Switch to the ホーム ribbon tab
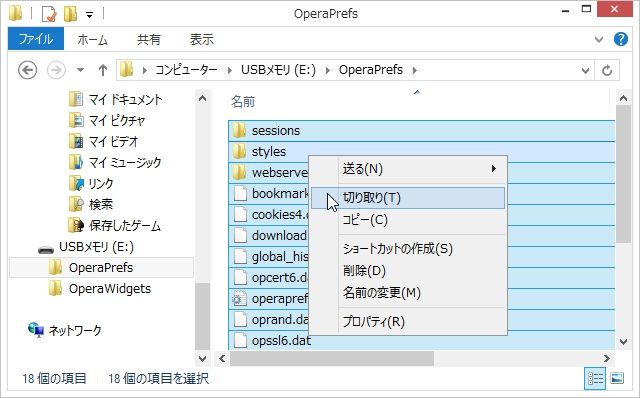Screen dimensions: 640x398 (x=93, y=39)
